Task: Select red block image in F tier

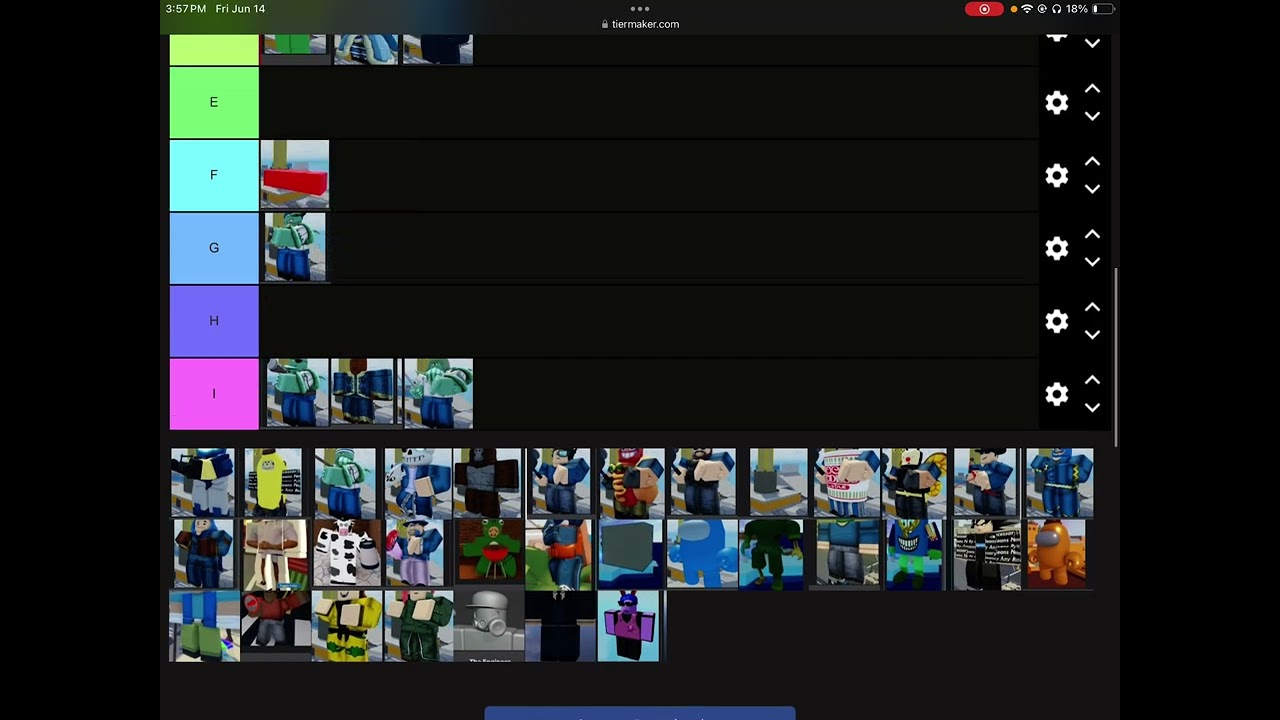Action: [295, 175]
